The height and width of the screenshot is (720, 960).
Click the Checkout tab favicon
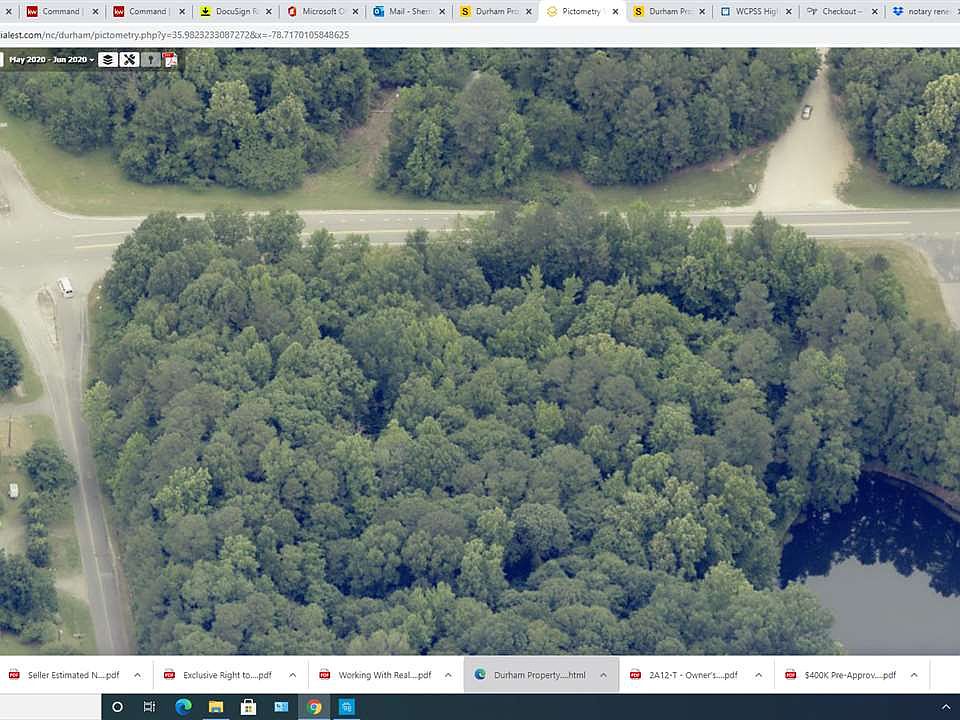point(812,12)
